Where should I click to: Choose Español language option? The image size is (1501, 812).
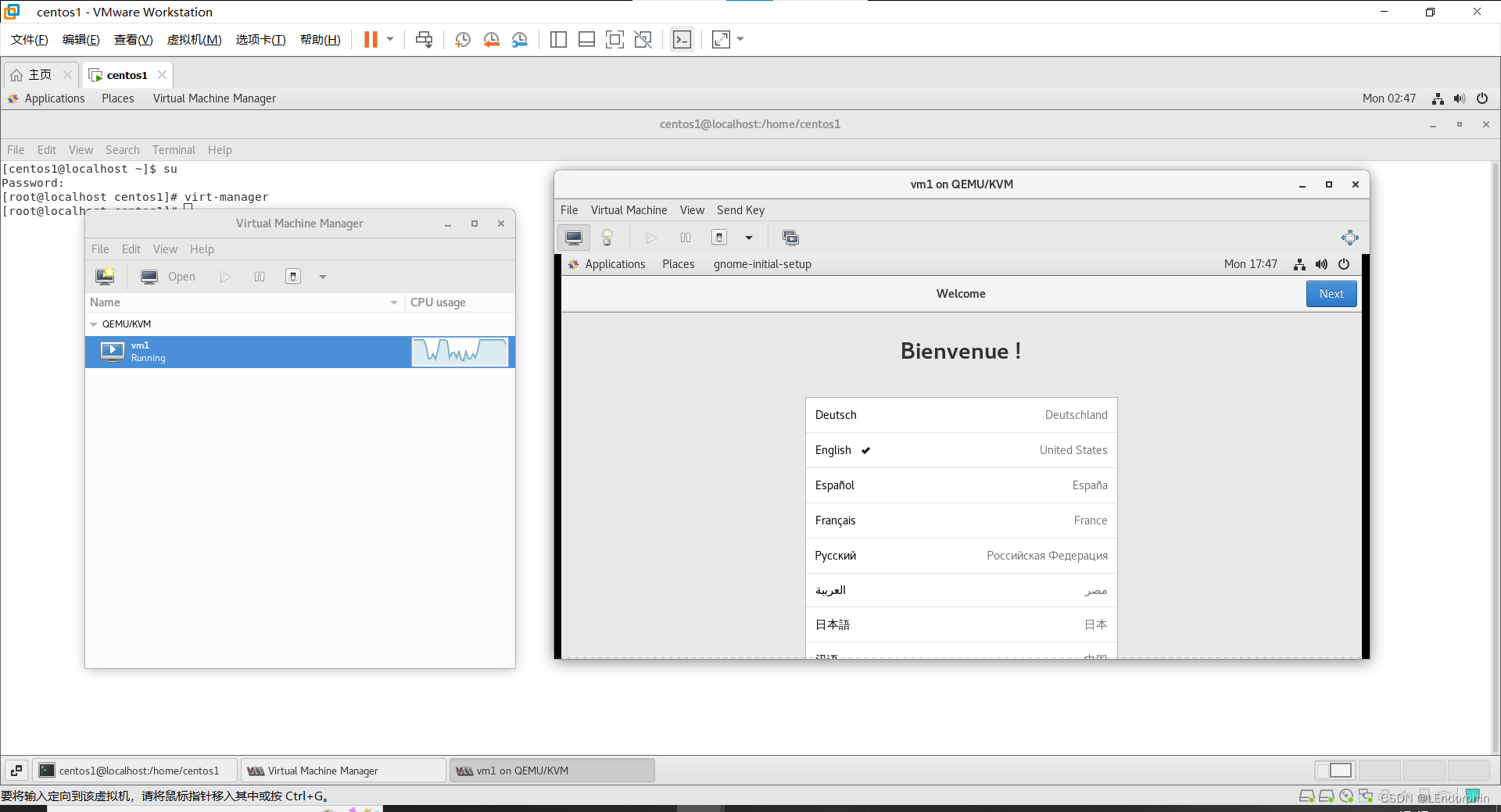click(x=962, y=485)
